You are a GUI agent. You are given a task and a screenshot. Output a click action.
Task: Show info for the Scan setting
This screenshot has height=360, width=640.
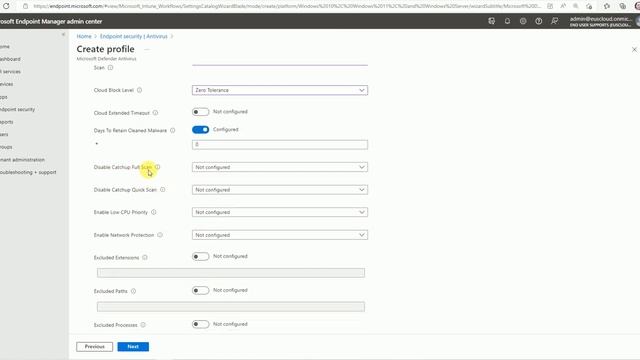point(110,68)
